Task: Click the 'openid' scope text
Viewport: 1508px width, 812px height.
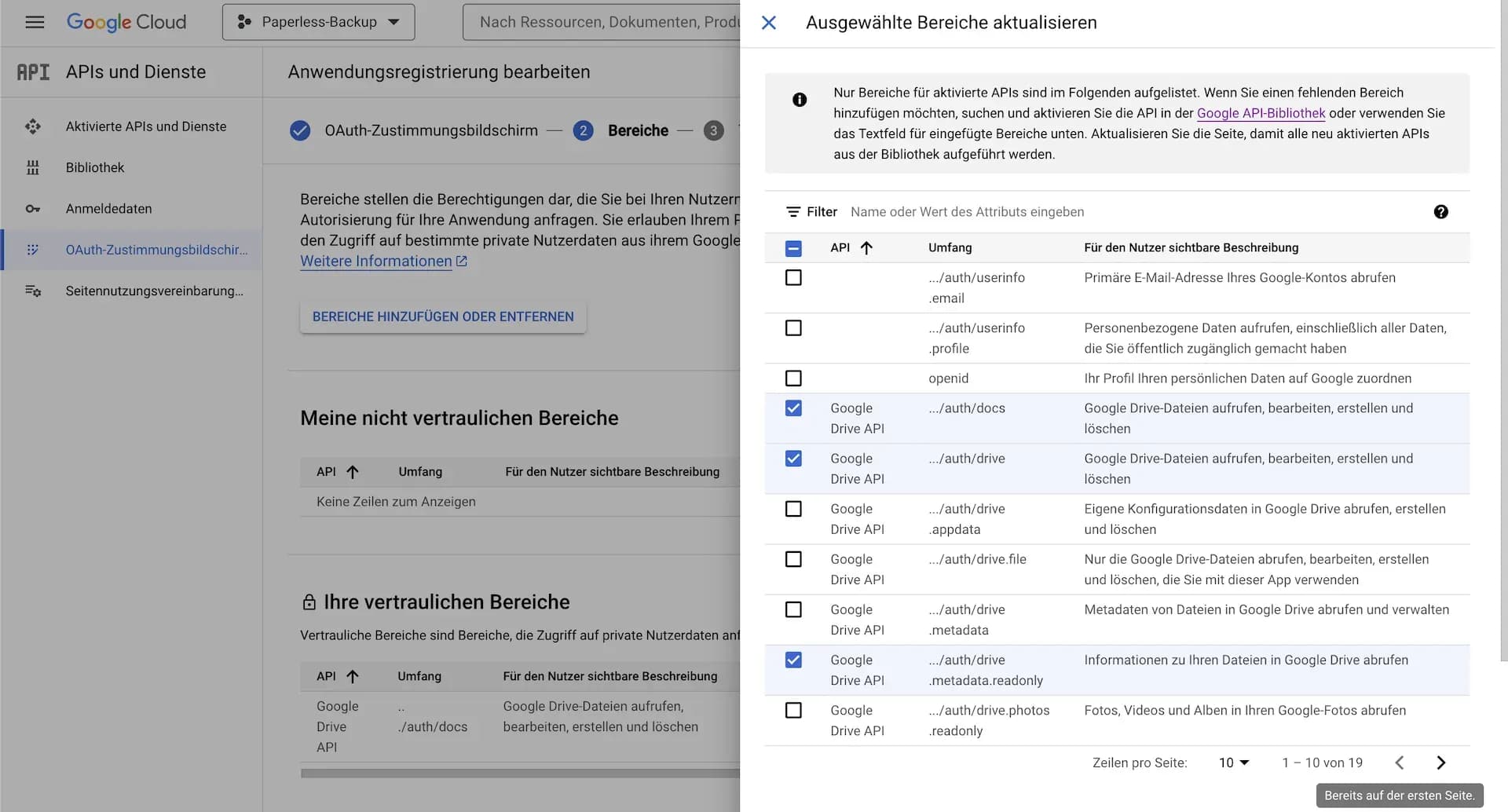Action: pos(948,379)
